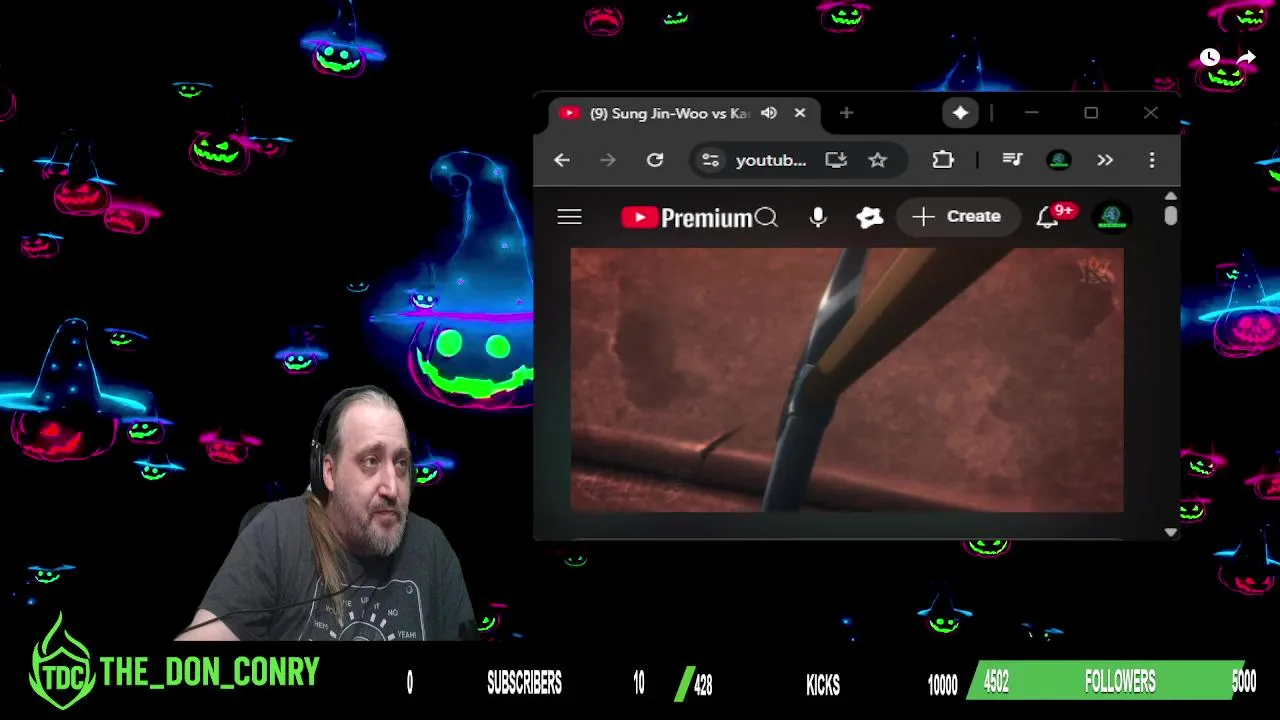Open site information icon in address bar

pyautogui.click(x=710, y=160)
